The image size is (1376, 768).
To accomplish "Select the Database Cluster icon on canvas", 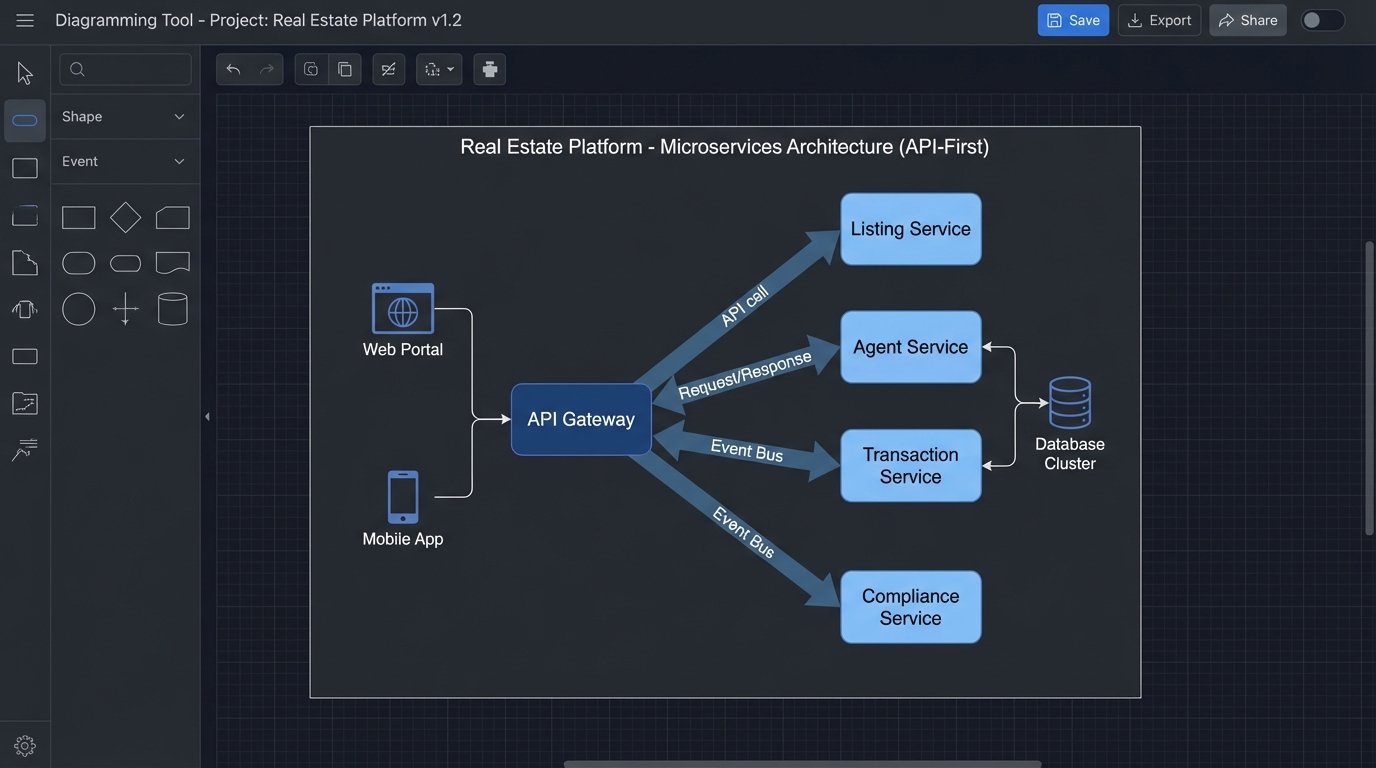I will [x=1069, y=403].
